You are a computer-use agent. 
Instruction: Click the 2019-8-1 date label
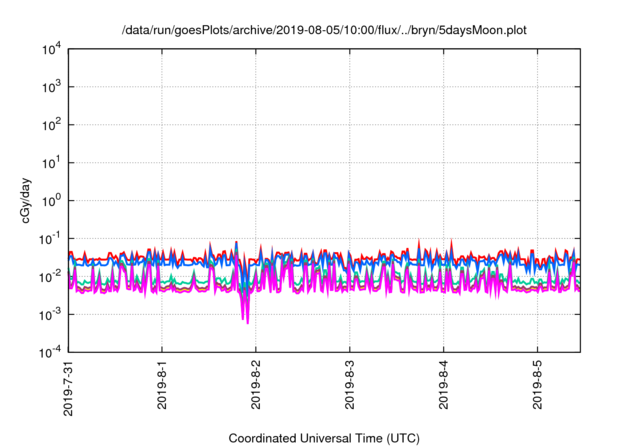tap(163, 385)
